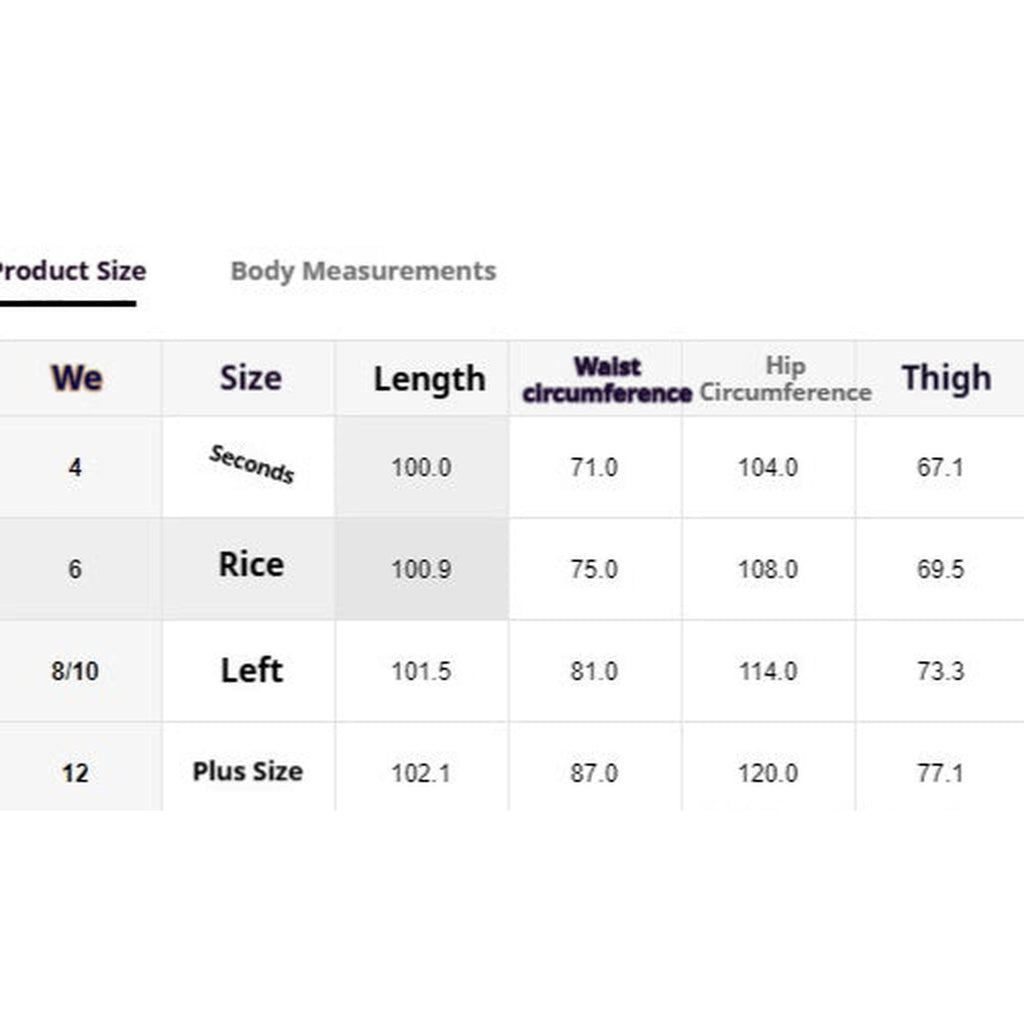Click the Waist circumference column header
1024x1024 pixels.
pos(603,379)
